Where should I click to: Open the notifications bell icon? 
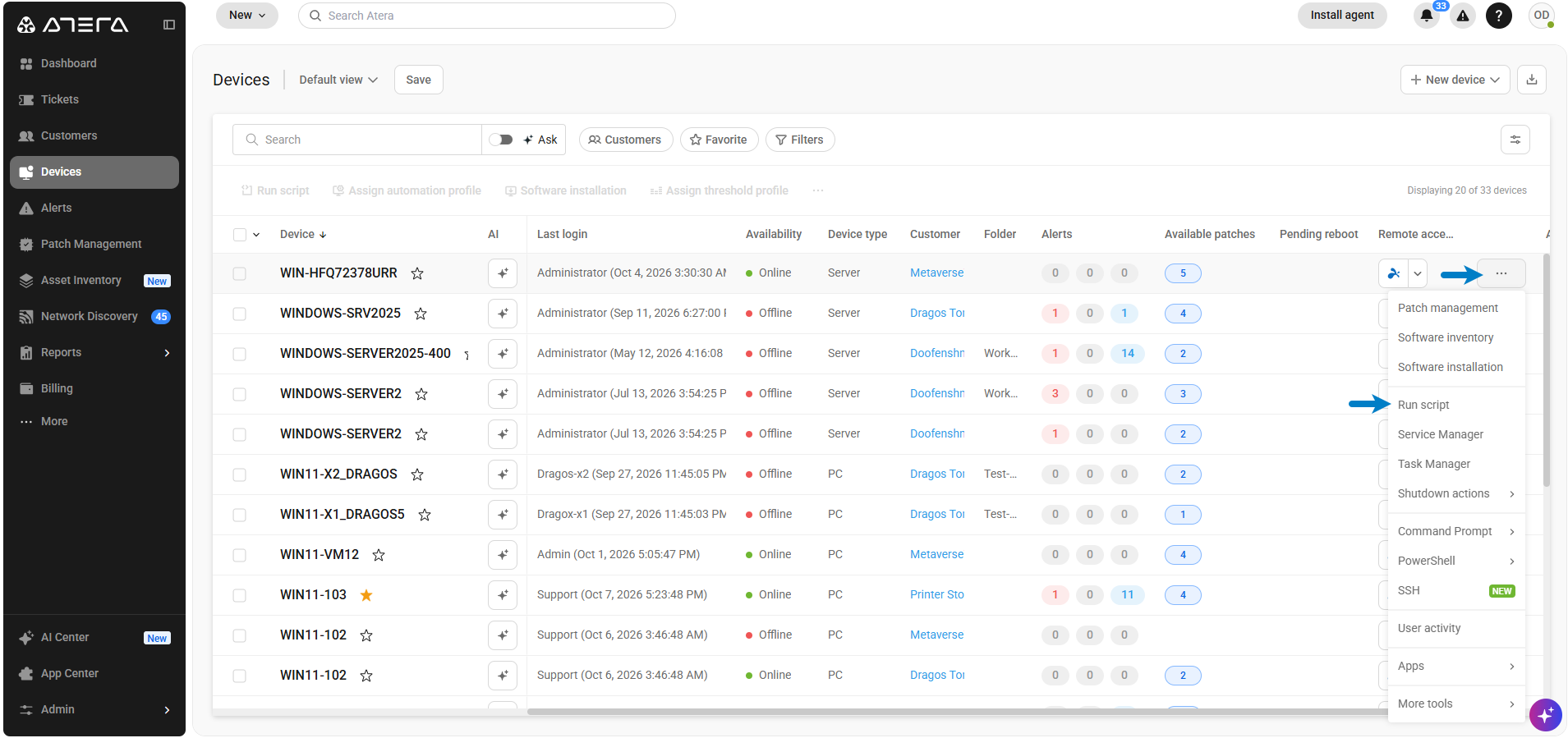pyautogui.click(x=1427, y=16)
